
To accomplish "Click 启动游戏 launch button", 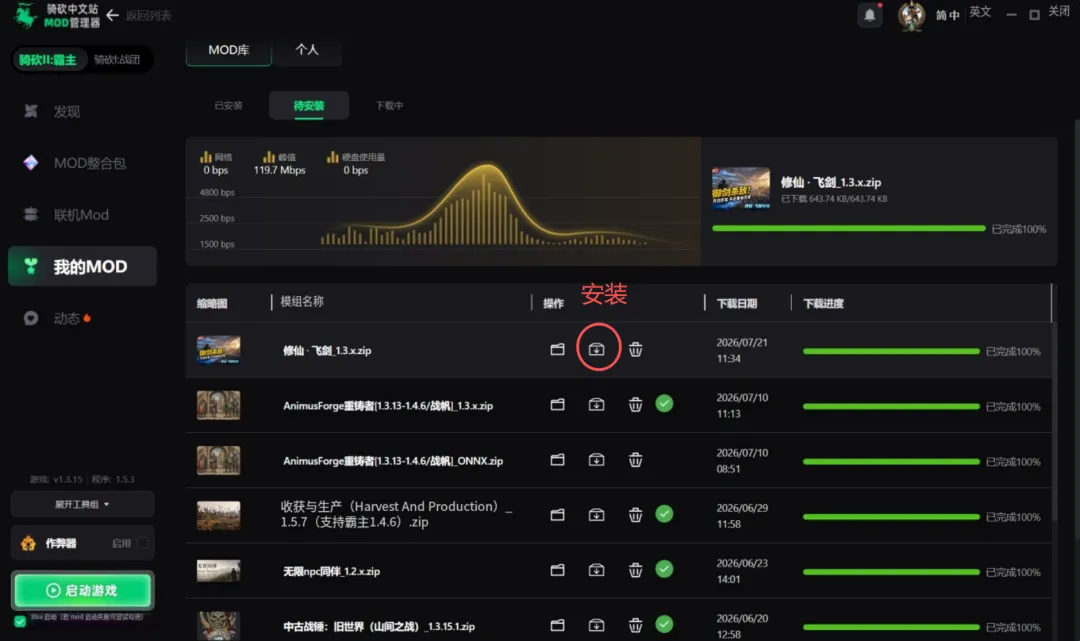I will 83,590.
